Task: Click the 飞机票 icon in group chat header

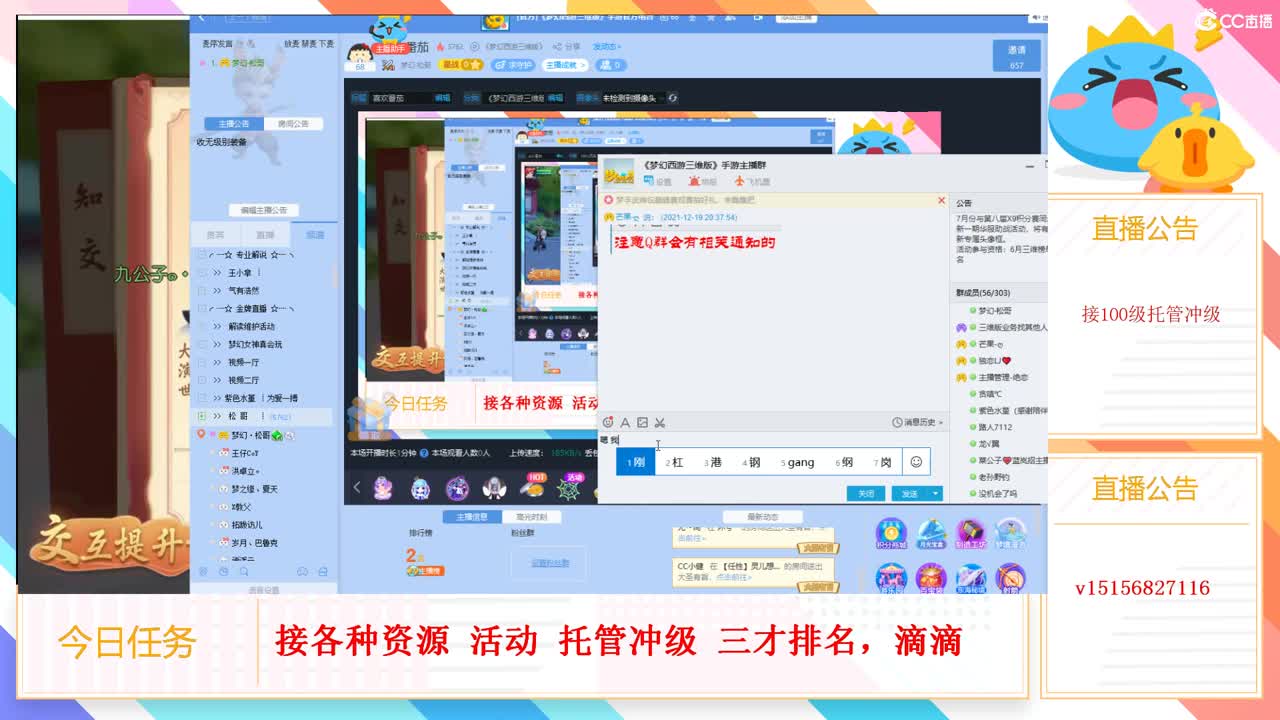Action: point(752,182)
